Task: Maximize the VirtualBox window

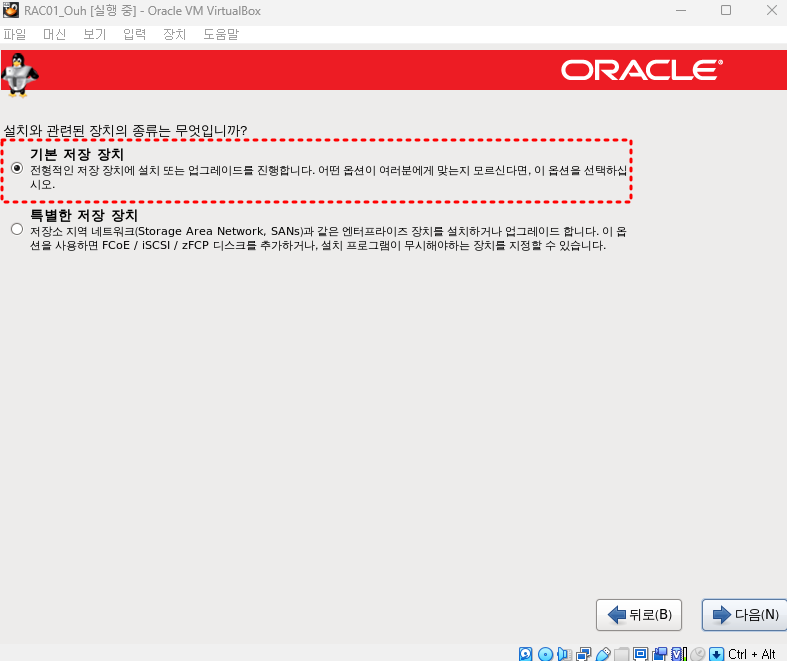Action: pyautogui.click(x=726, y=10)
